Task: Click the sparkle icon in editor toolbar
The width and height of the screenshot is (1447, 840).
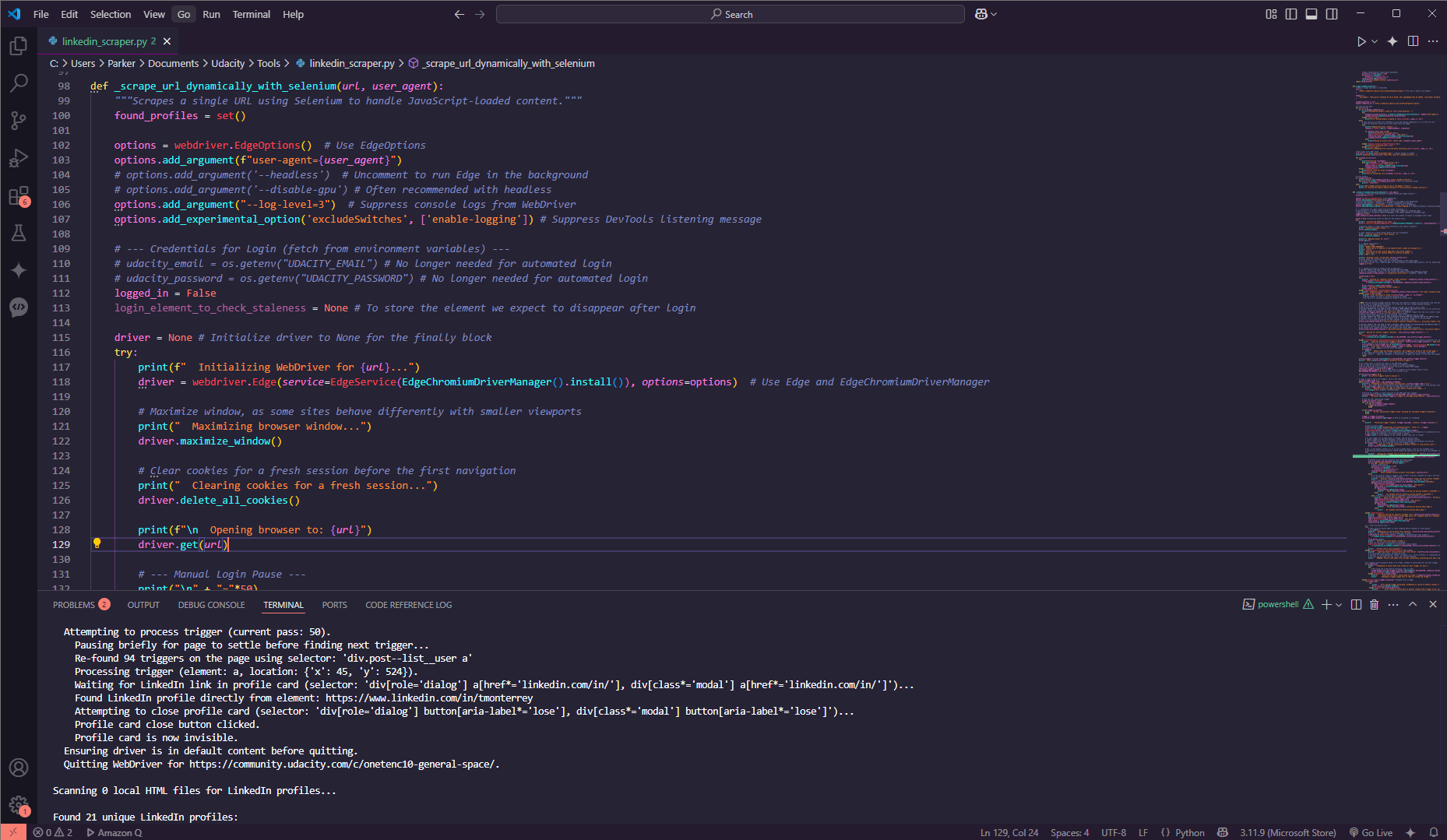Action: point(1392,41)
